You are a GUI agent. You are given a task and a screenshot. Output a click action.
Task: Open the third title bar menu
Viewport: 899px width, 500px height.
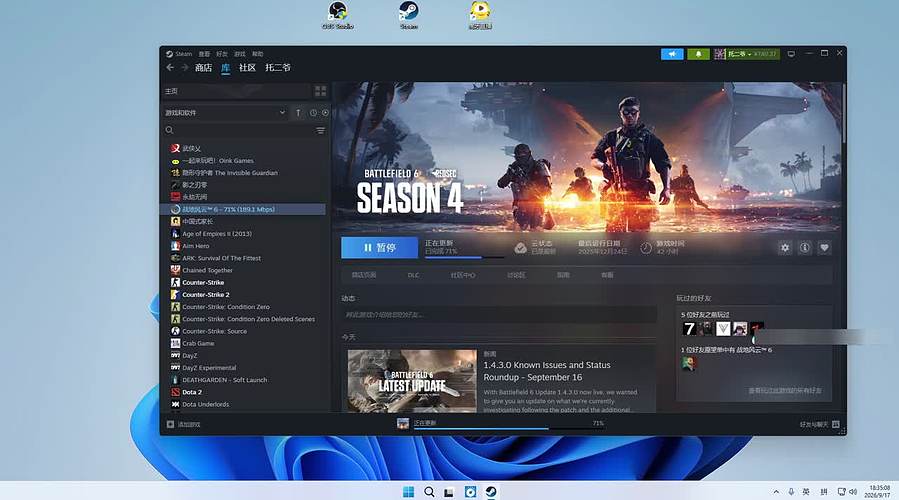click(x=222, y=54)
